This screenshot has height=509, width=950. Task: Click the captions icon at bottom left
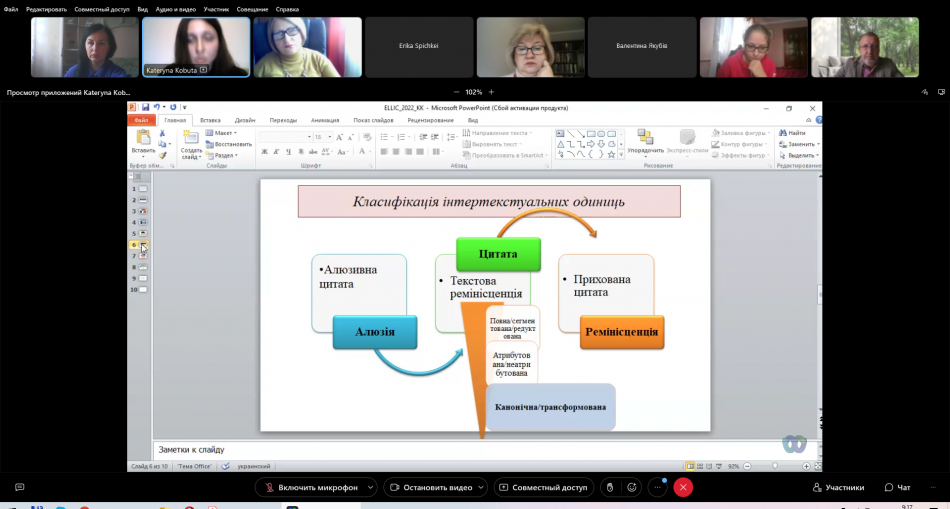click(x=19, y=487)
